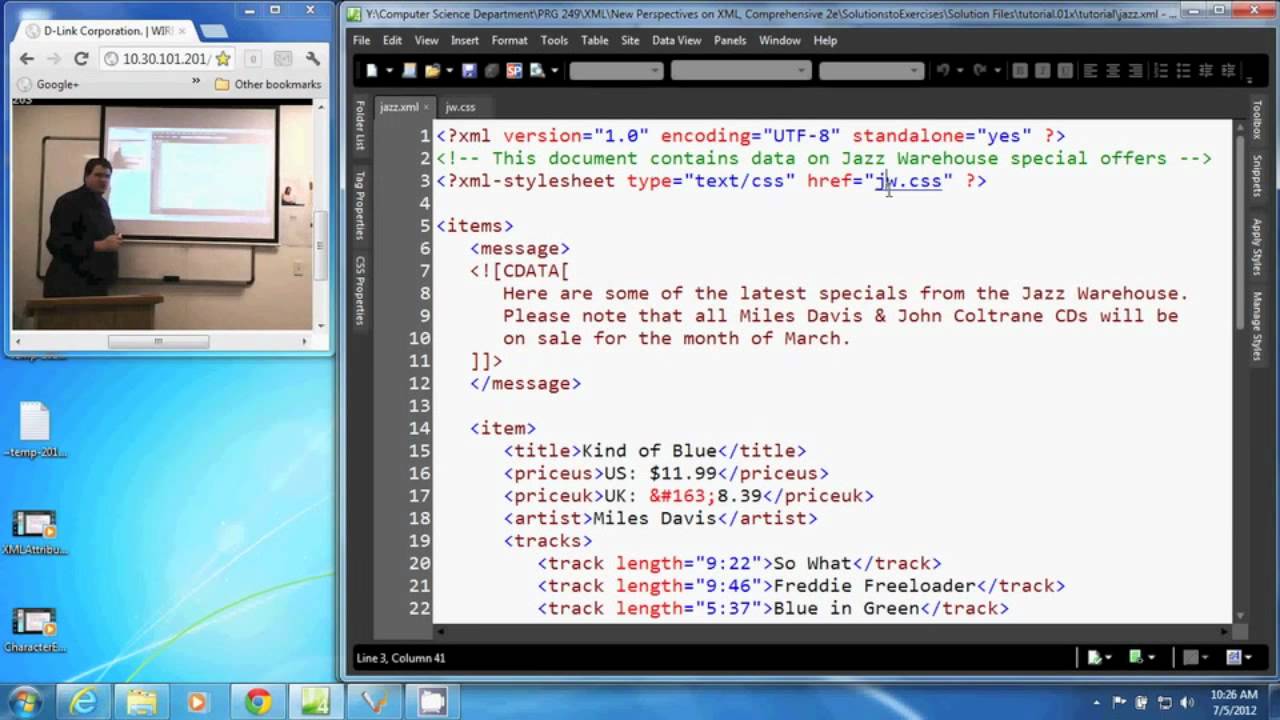1280x720 pixels.
Task: Open the Other bookmarks folder in Chrome
Action: click(x=268, y=85)
